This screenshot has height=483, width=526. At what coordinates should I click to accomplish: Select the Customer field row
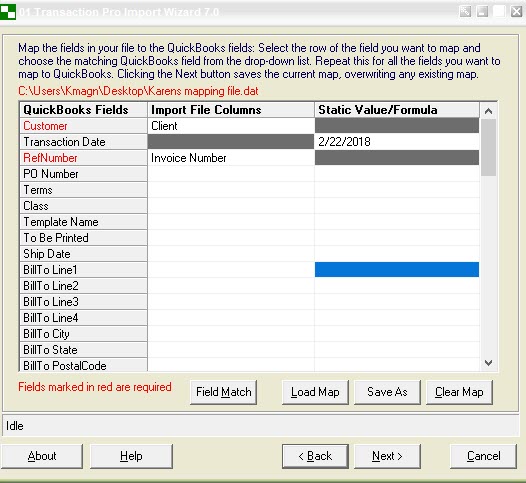[x=84, y=126]
